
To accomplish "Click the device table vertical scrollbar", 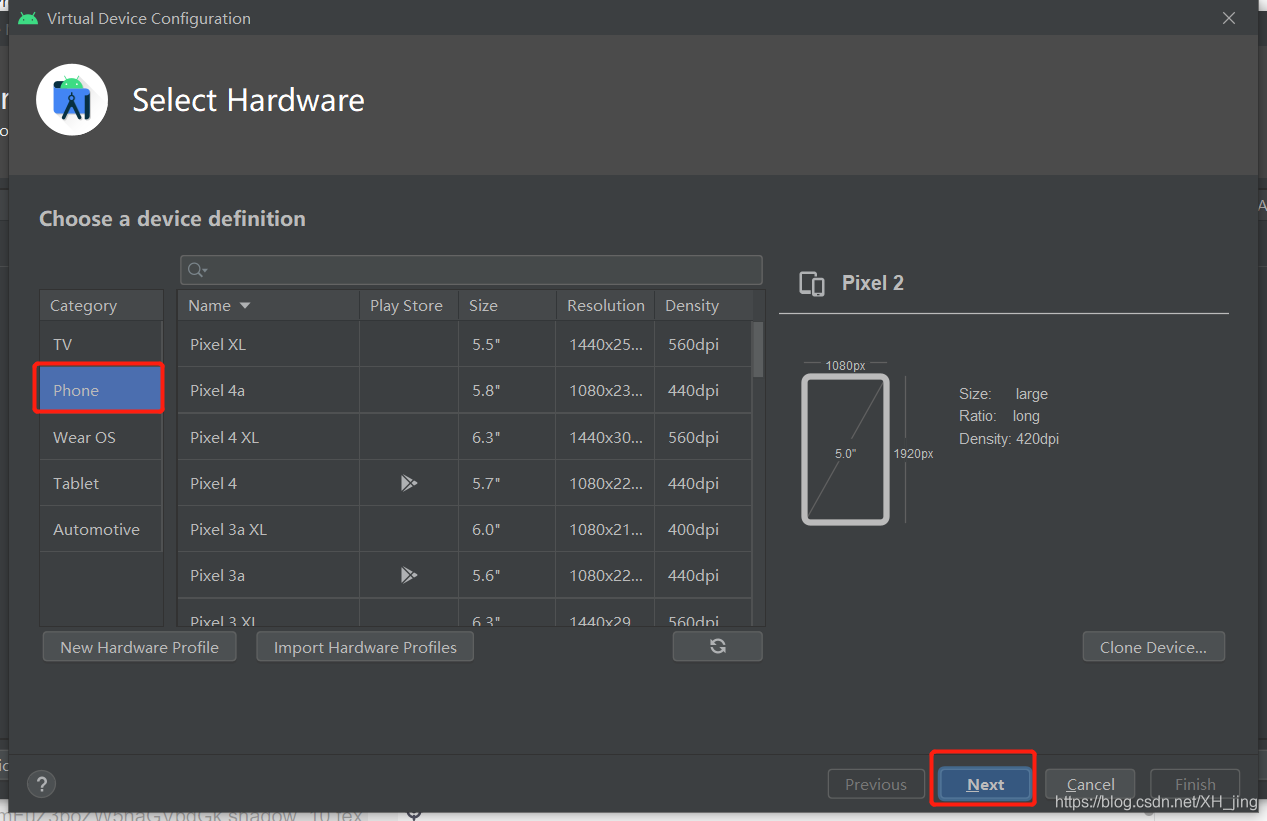I will point(758,349).
